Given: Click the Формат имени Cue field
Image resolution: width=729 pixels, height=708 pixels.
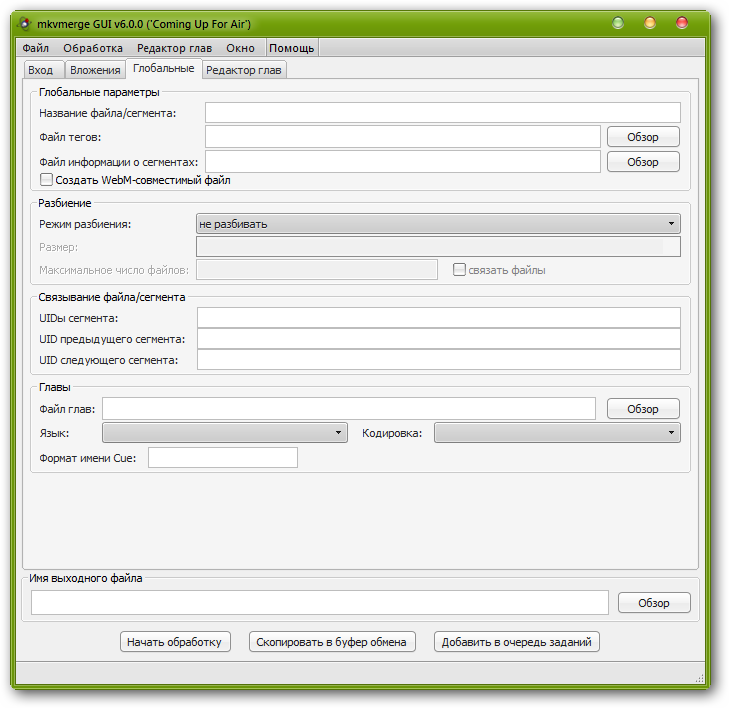Looking at the screenshot, I should tap(223, 457).
